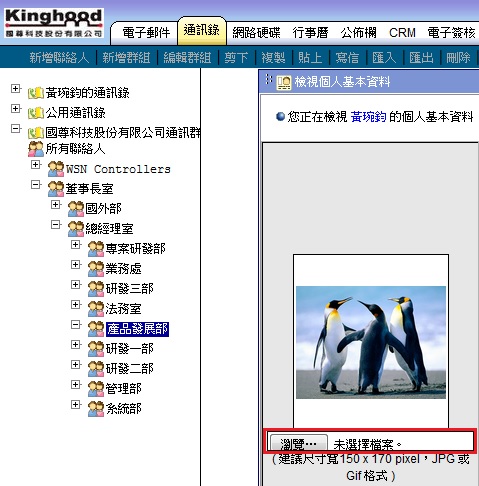The image size is (479, 486).
Task: Click the 業務處 group icon
Action: pos(96,269)
